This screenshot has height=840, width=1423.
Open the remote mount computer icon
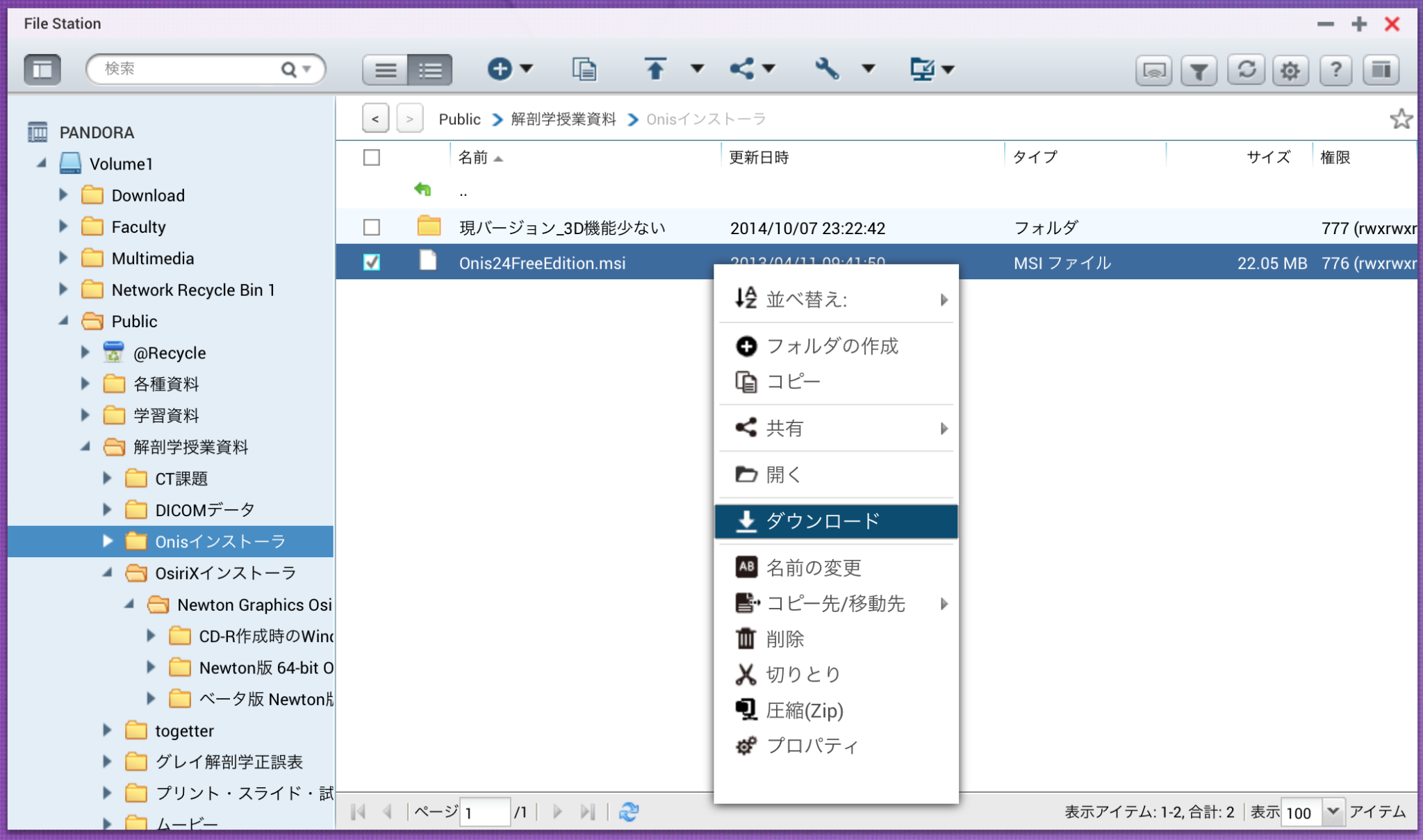[x=923, y=69]
